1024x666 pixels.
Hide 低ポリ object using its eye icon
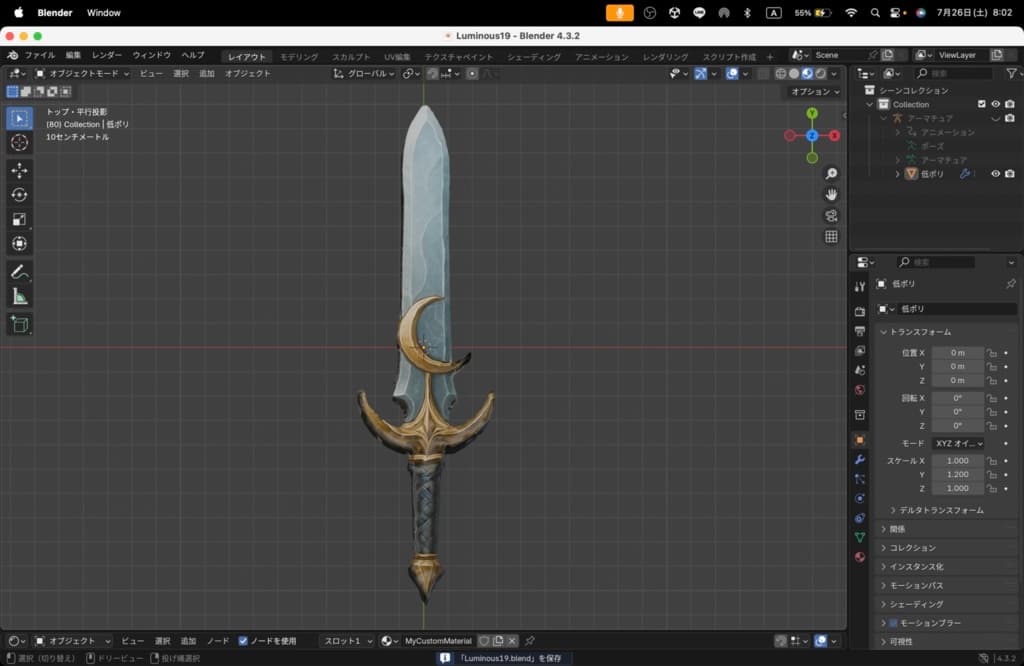pos(995,174)
